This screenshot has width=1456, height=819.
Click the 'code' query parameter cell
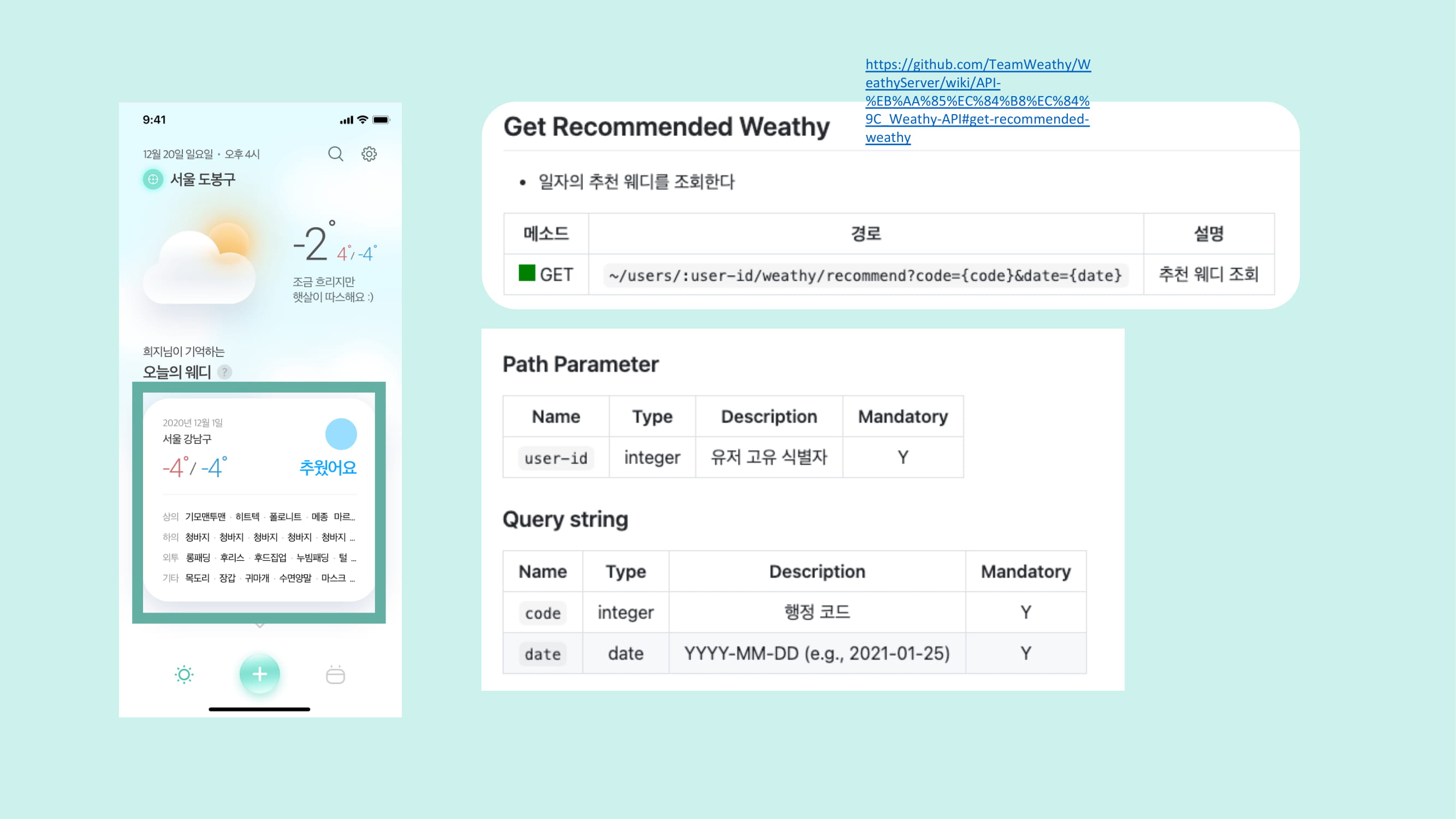tap(543, 613)
